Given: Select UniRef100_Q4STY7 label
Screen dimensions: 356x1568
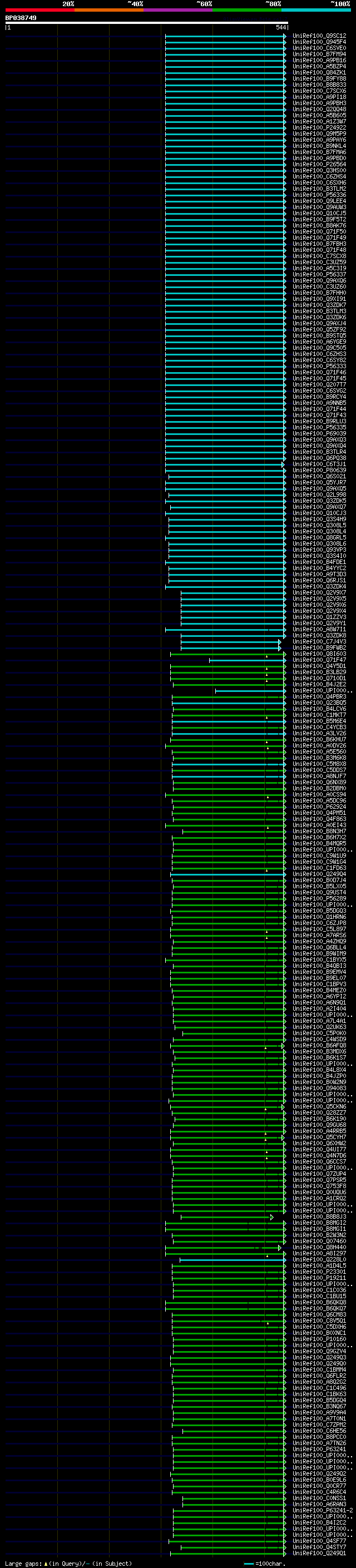Looking at the screenshot, I should click(319, 1547).
